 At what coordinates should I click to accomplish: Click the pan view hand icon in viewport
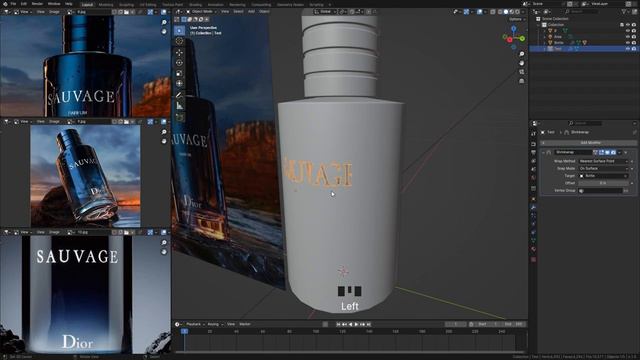pyautogui.click(x=522, y=63)
